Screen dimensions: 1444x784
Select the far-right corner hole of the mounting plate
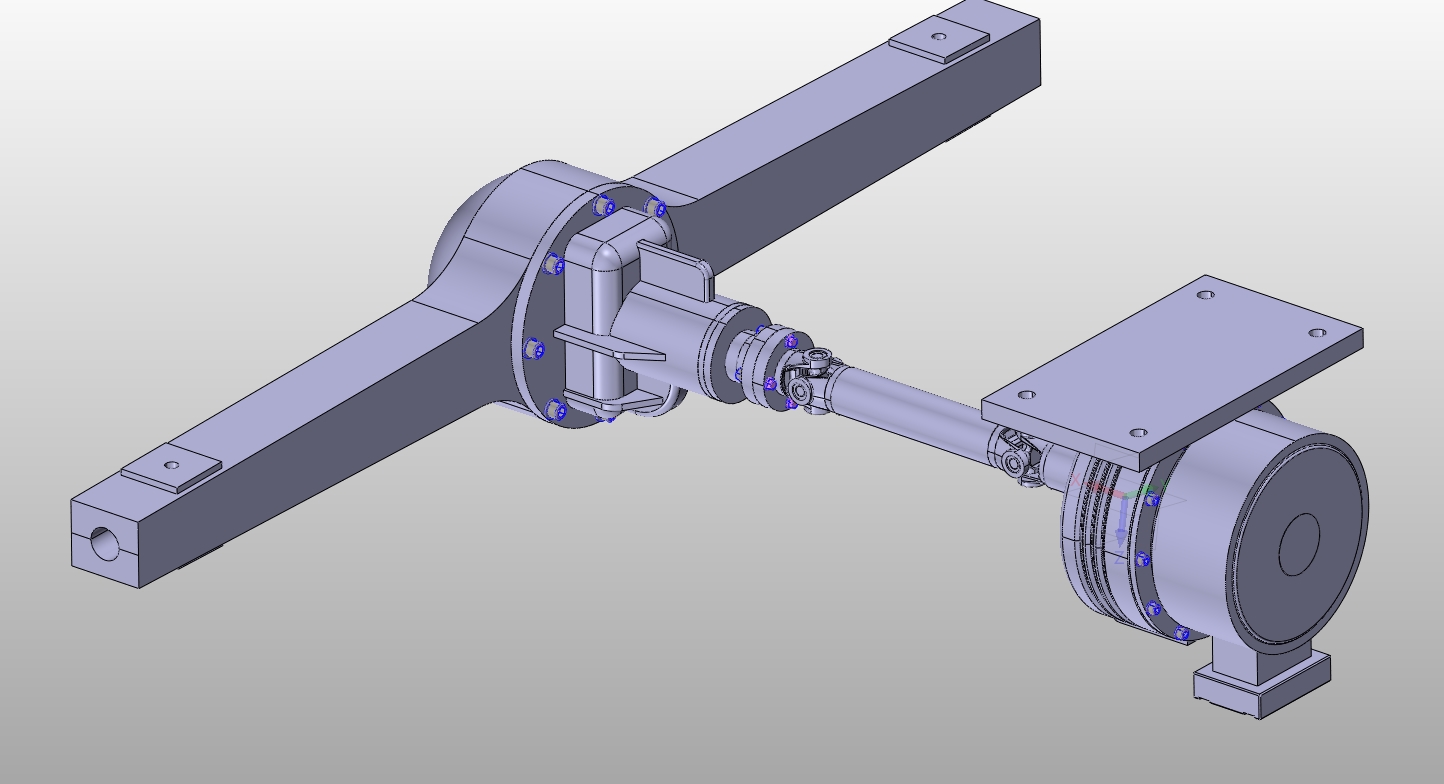(x=1316, y=333)
